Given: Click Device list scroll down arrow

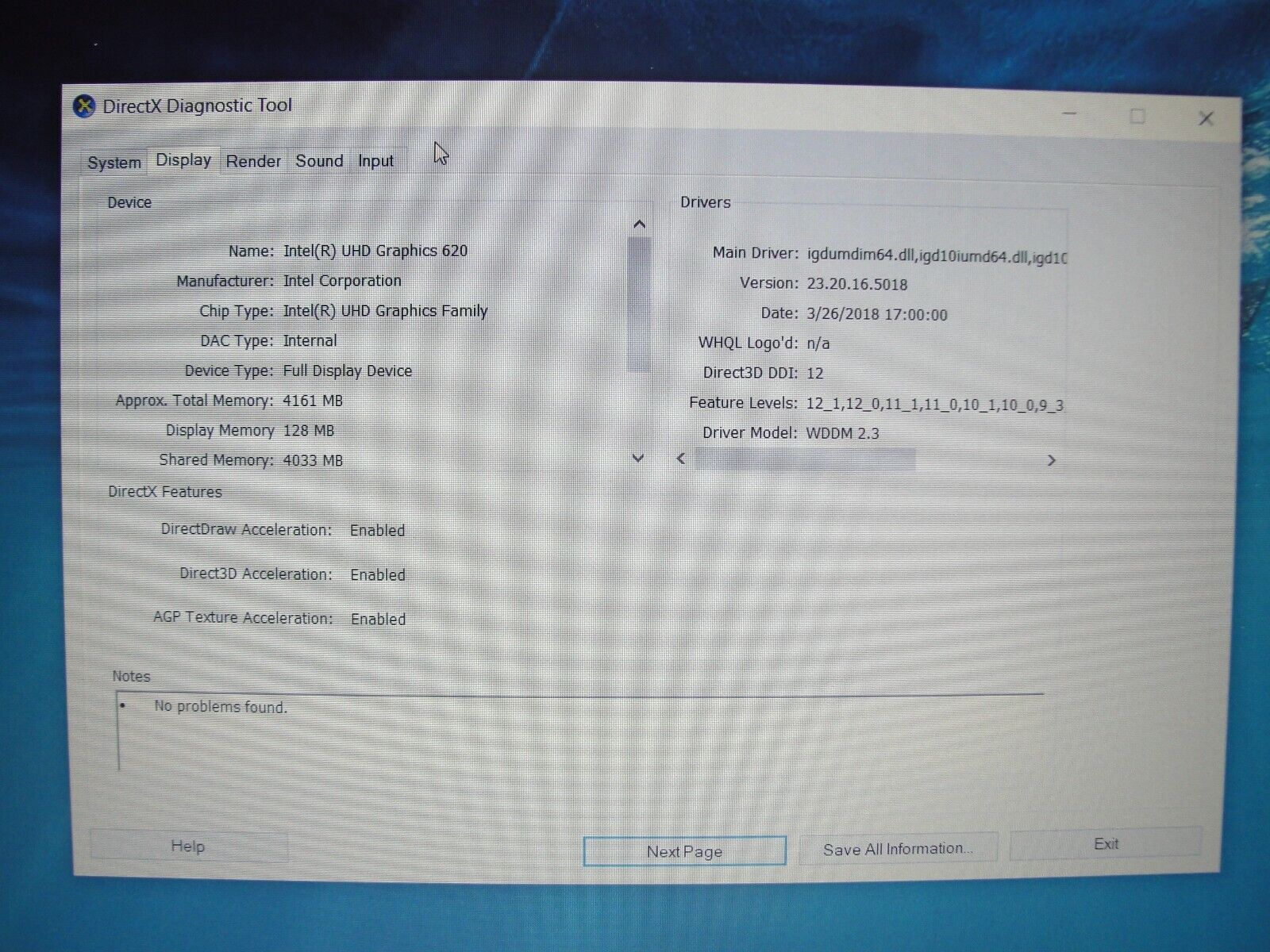Looking at the screenshot, I should coord(637,458).
